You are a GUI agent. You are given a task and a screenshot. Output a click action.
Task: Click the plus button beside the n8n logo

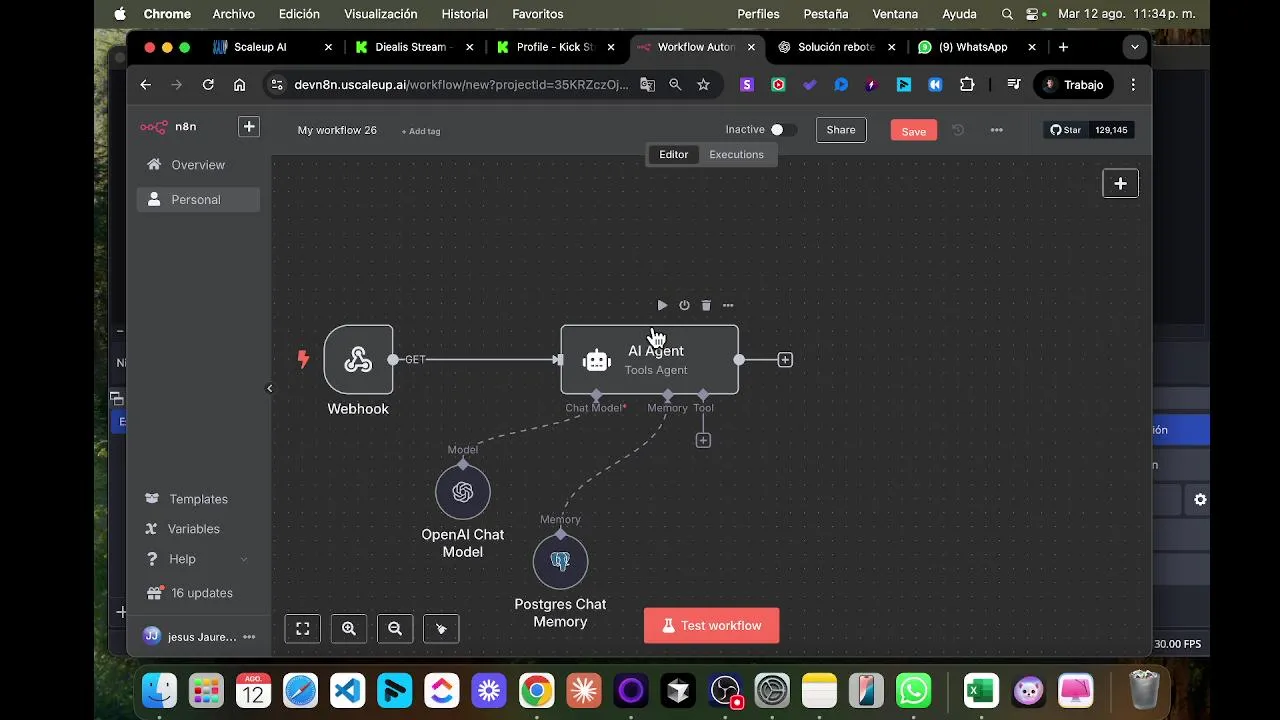(x=249, y=127)
